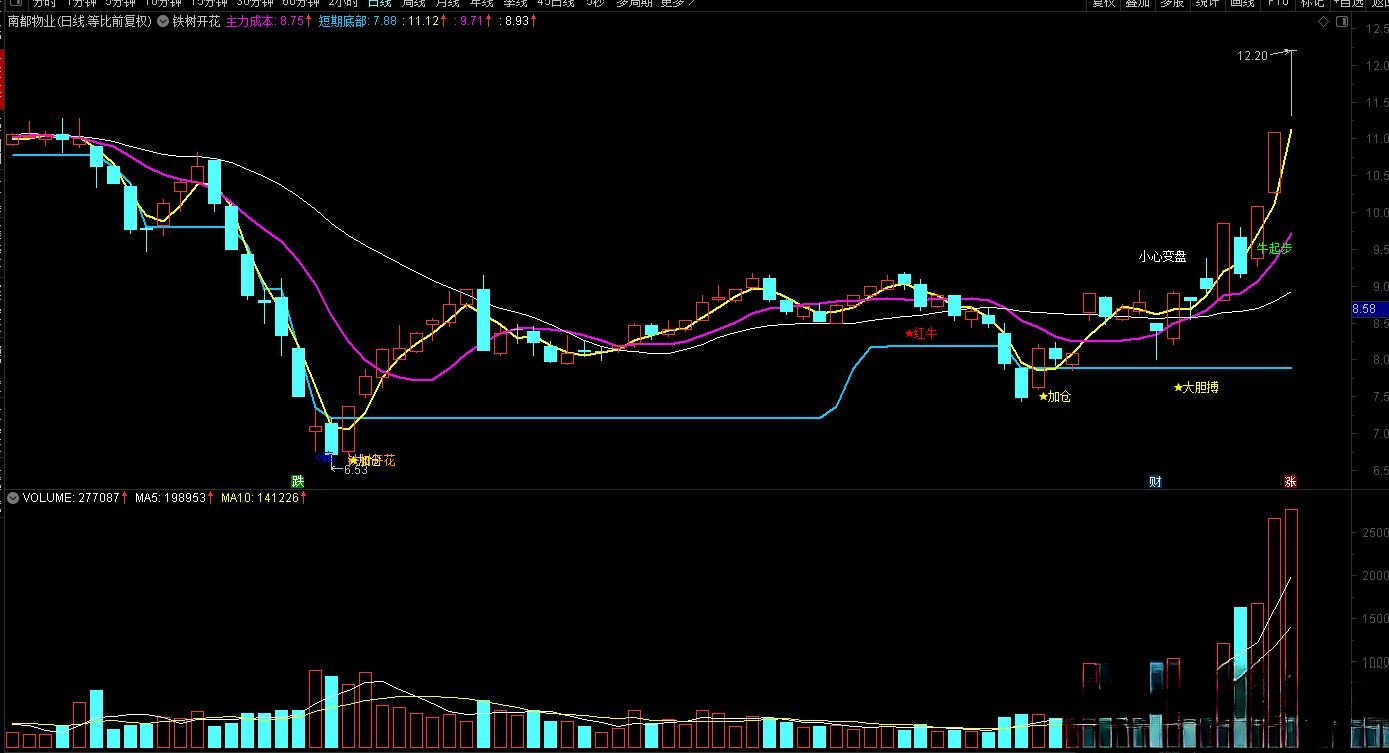Click the blue 财 marker icon
This screenshot has height=753, width=1389.
pyautogui.click(x=1155, y=481)
